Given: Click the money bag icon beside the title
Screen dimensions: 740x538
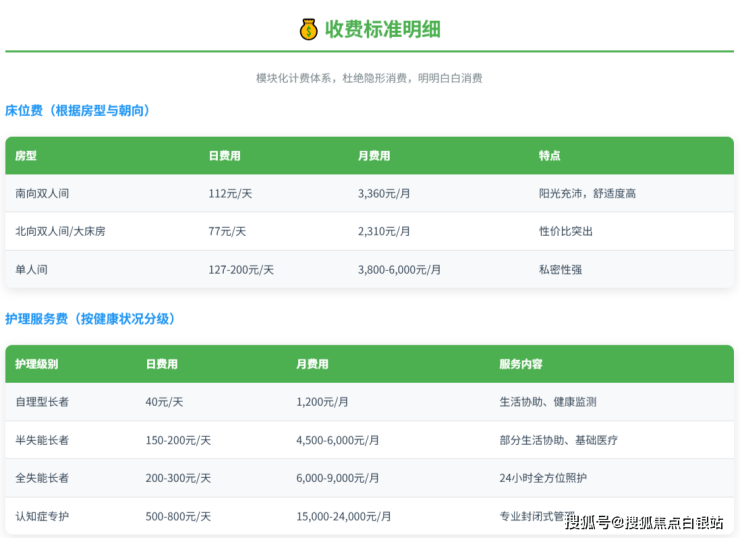Looking at the screenshot, I should pos(308,29).
